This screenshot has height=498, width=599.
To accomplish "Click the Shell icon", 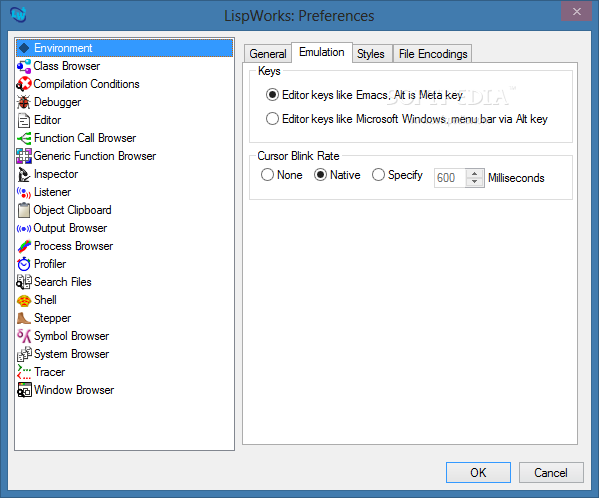I will tap(24, 301).
